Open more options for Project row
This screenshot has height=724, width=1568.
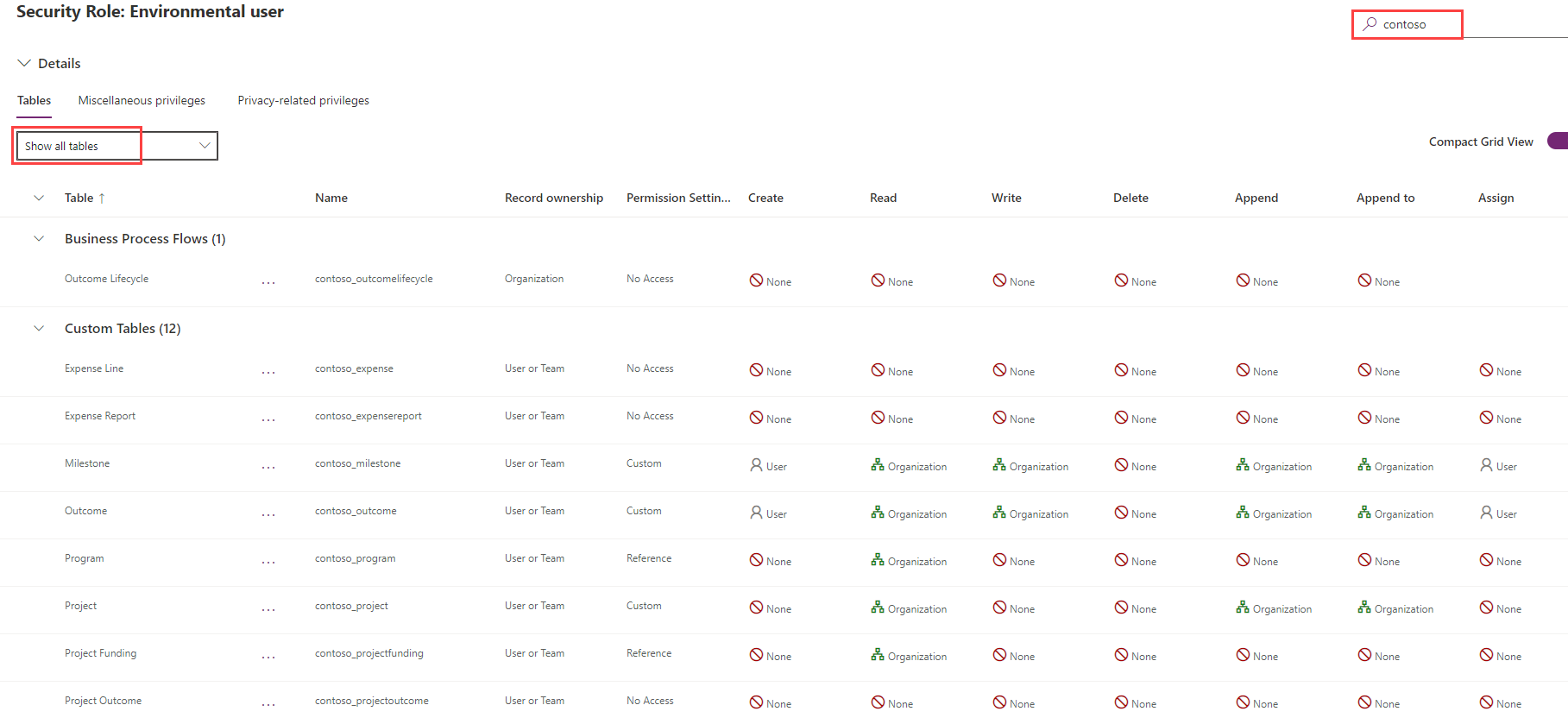pyautogui.click(x=268, y=609)
